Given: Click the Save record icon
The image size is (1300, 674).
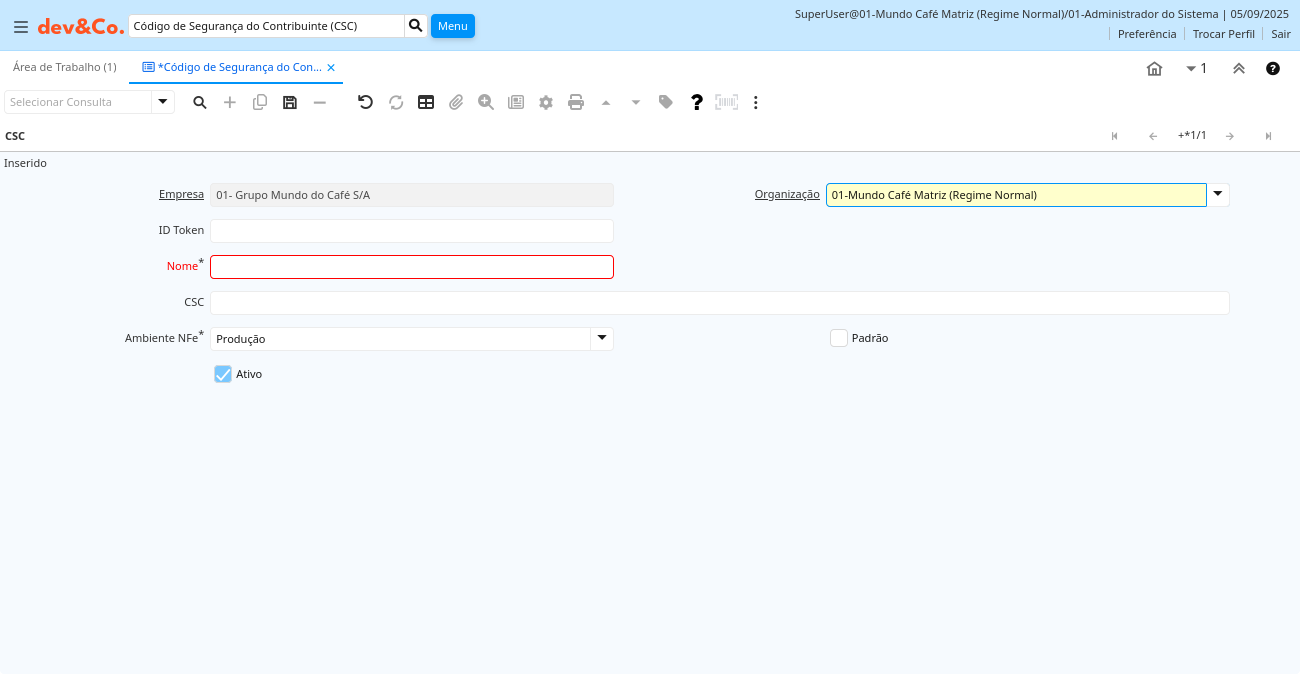Looking at the screenshot, I should (x=290, y=102).
